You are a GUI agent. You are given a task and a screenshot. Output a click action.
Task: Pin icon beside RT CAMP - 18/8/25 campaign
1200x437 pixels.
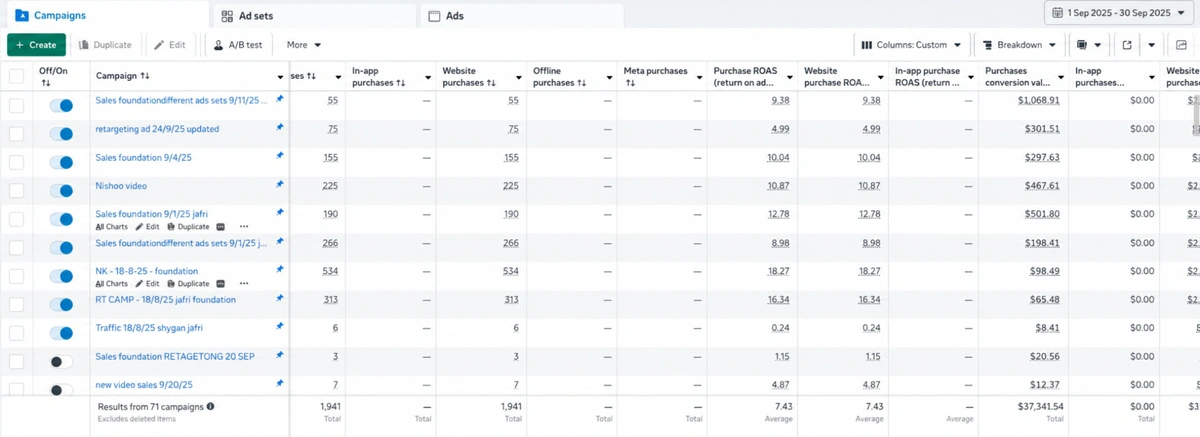[280, 298]
